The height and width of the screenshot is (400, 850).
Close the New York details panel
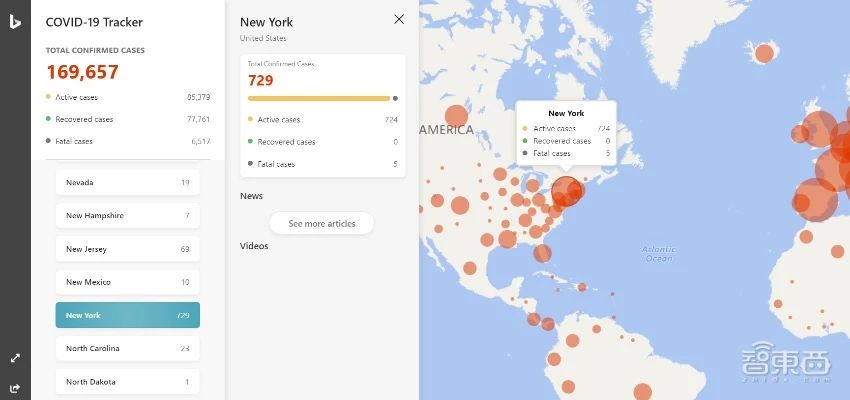(x=399, y=19)
